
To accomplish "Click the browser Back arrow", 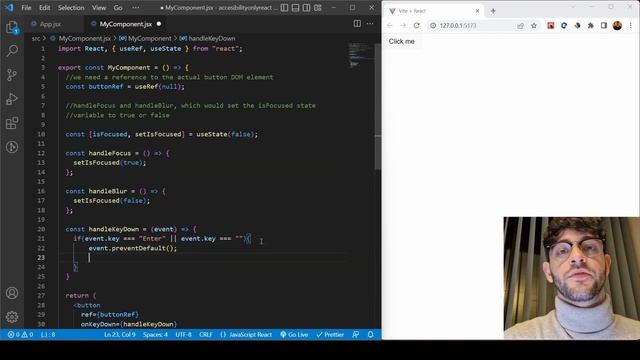I will [x=389, y=25].
